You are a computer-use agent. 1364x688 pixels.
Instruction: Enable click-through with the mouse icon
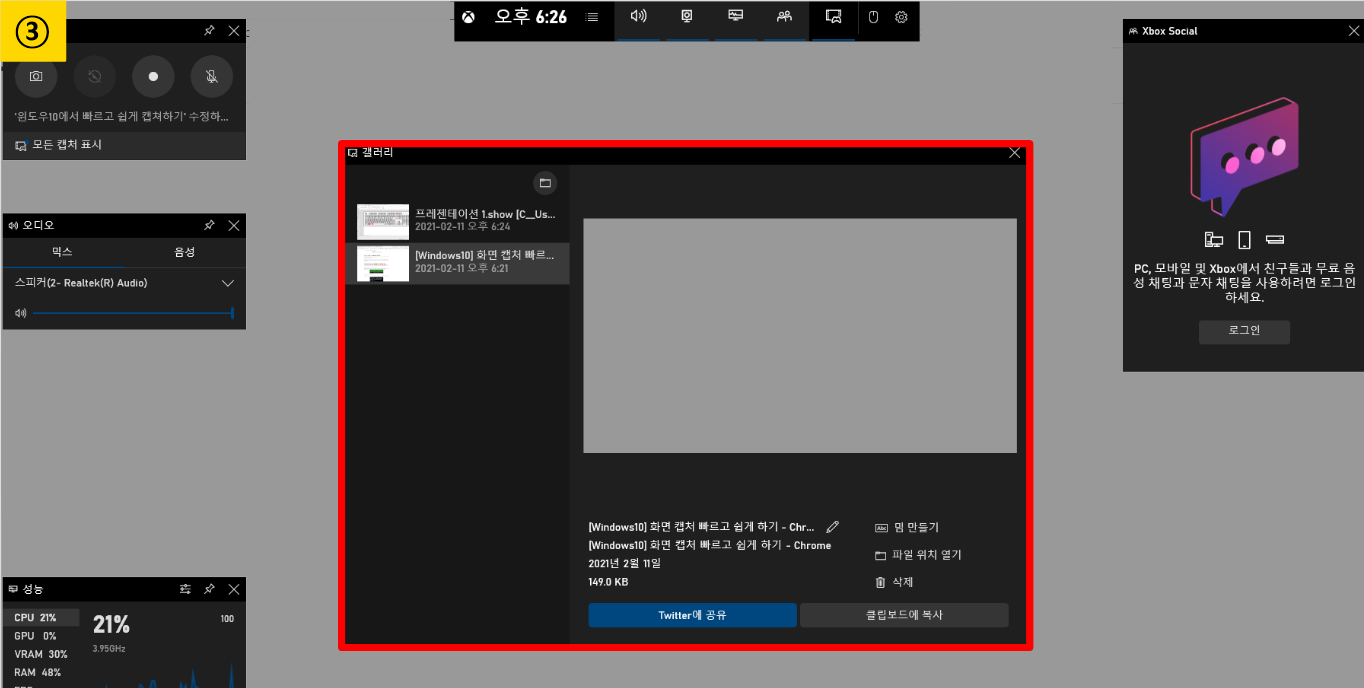[873, 17]
